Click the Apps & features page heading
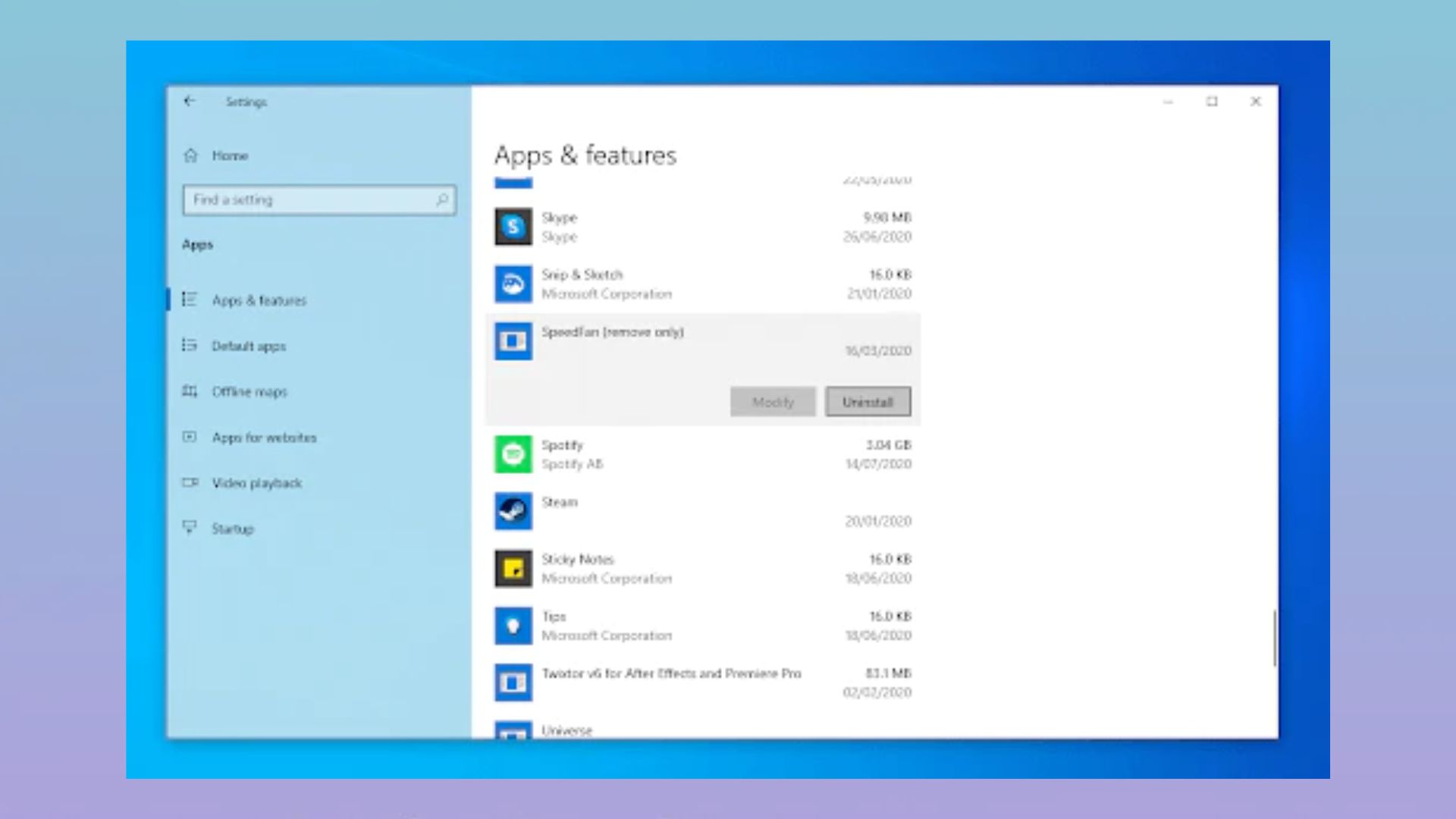This screenshot has height=819, width=1456. tap(585, 155)
